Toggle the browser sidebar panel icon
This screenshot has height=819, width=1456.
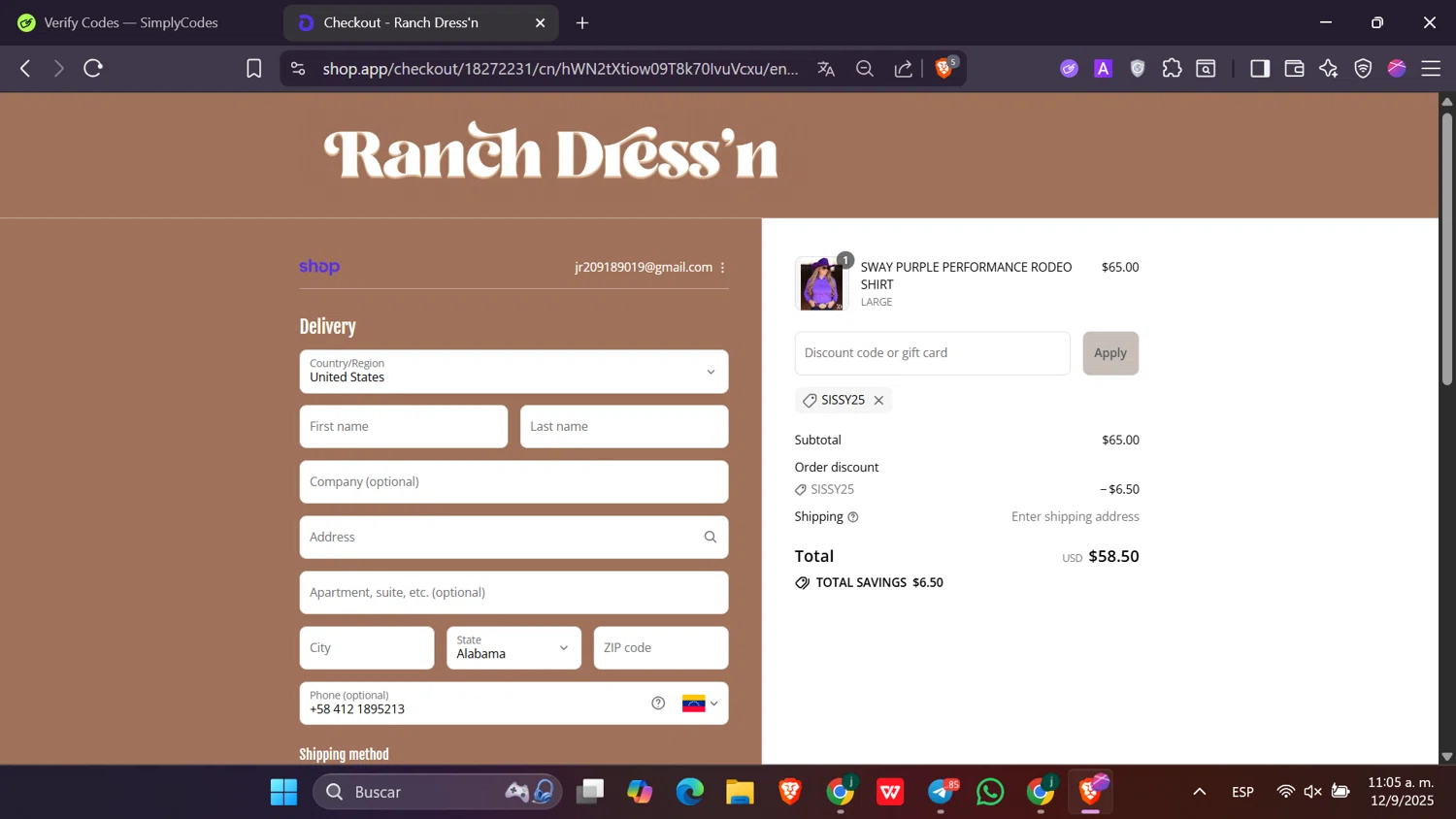pos(1260,69)
